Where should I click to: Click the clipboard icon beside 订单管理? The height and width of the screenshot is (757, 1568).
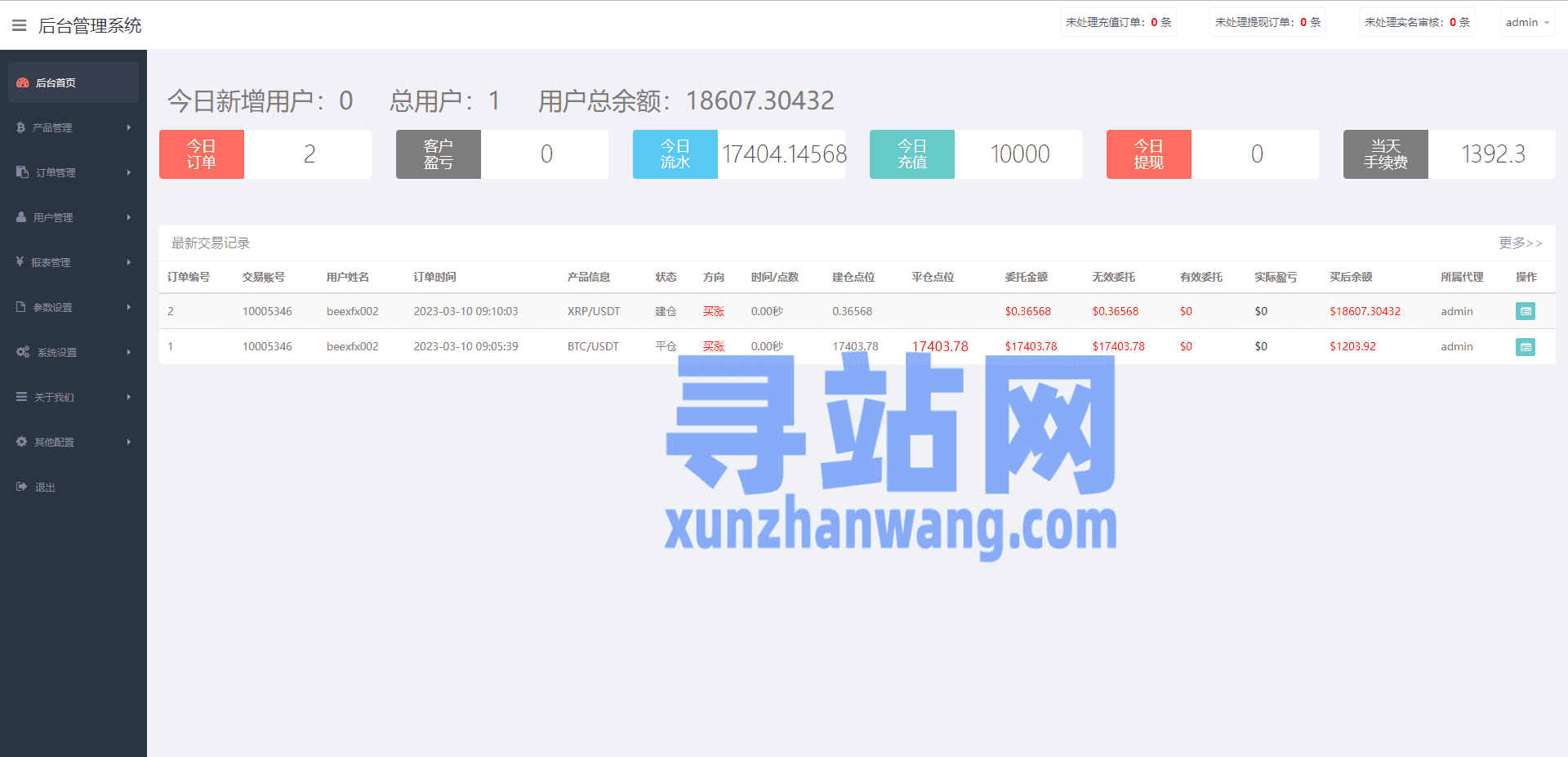click(22, 172)
